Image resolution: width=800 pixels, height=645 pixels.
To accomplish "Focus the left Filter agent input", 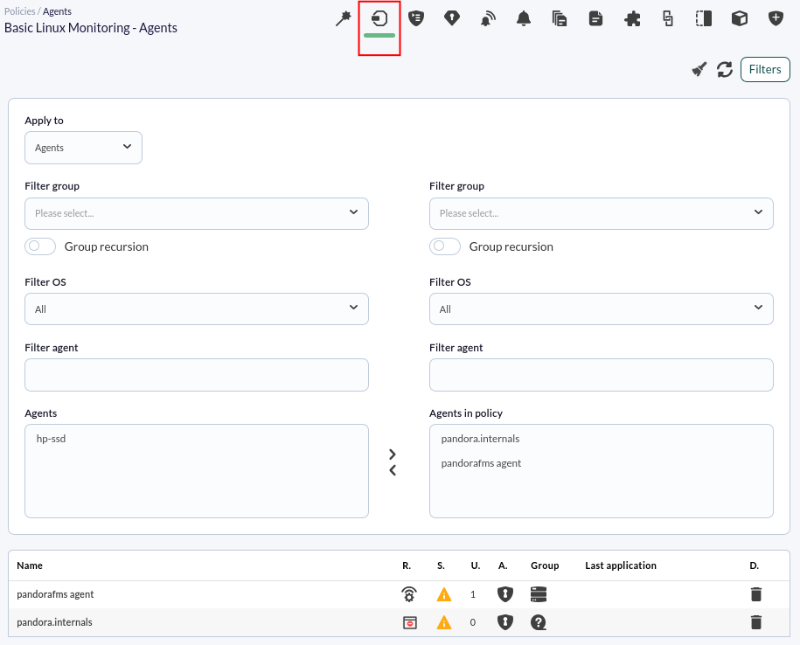I will (196, 375).
